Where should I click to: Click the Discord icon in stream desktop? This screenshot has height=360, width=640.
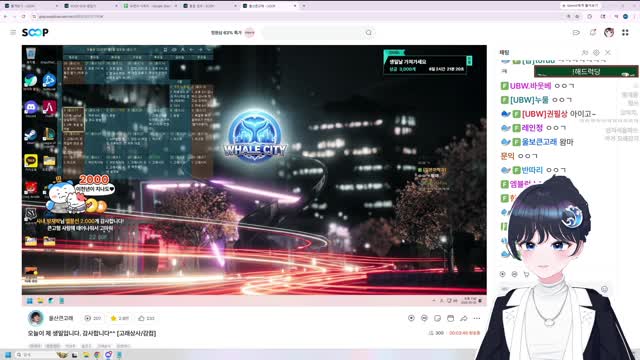coord(31,109)
